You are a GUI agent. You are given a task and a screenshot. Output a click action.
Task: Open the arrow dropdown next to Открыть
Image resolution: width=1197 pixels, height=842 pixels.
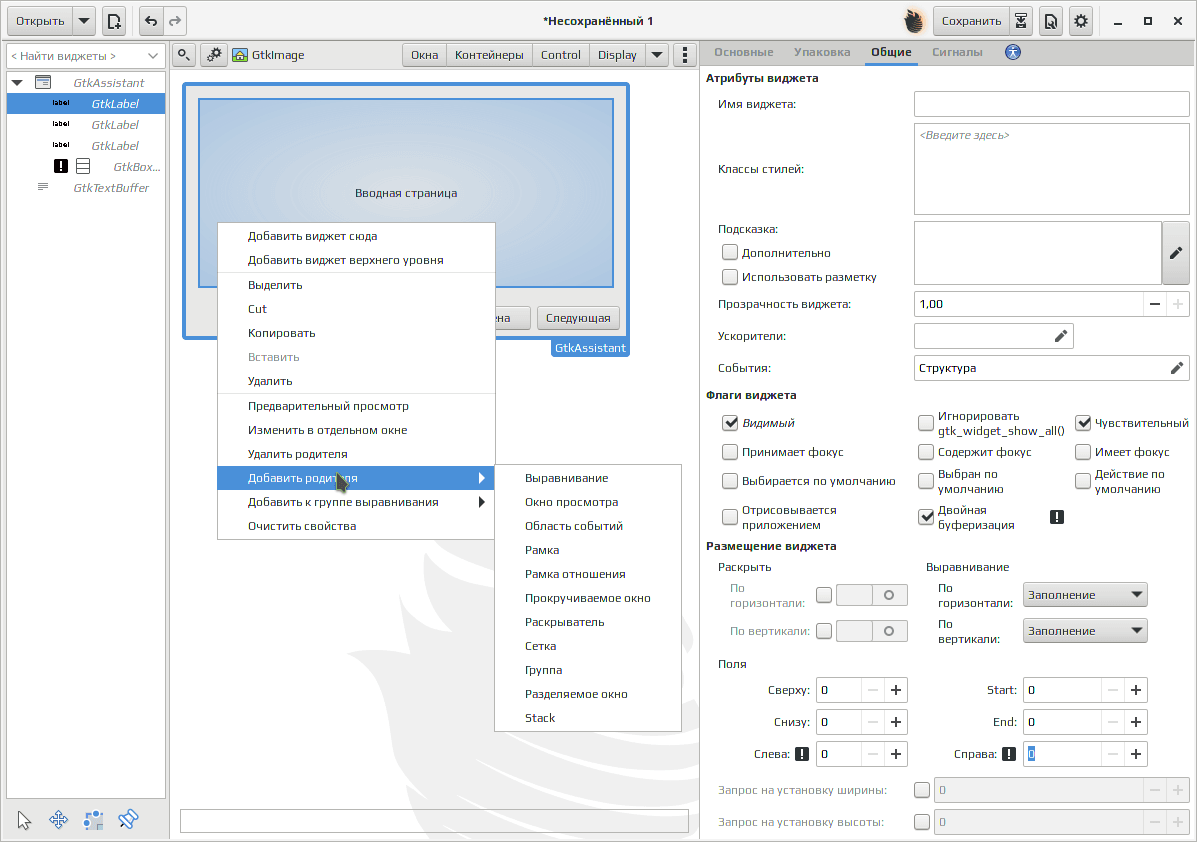click(x=84, y=21)
